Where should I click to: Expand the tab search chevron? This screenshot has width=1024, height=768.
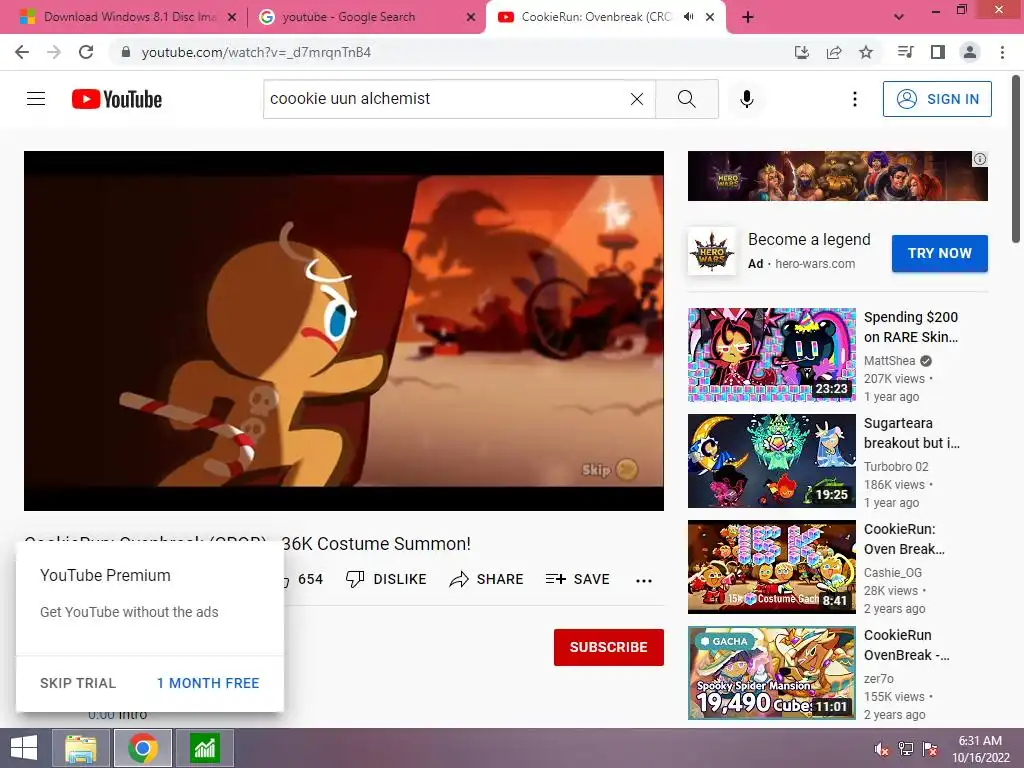coord(899,17)
